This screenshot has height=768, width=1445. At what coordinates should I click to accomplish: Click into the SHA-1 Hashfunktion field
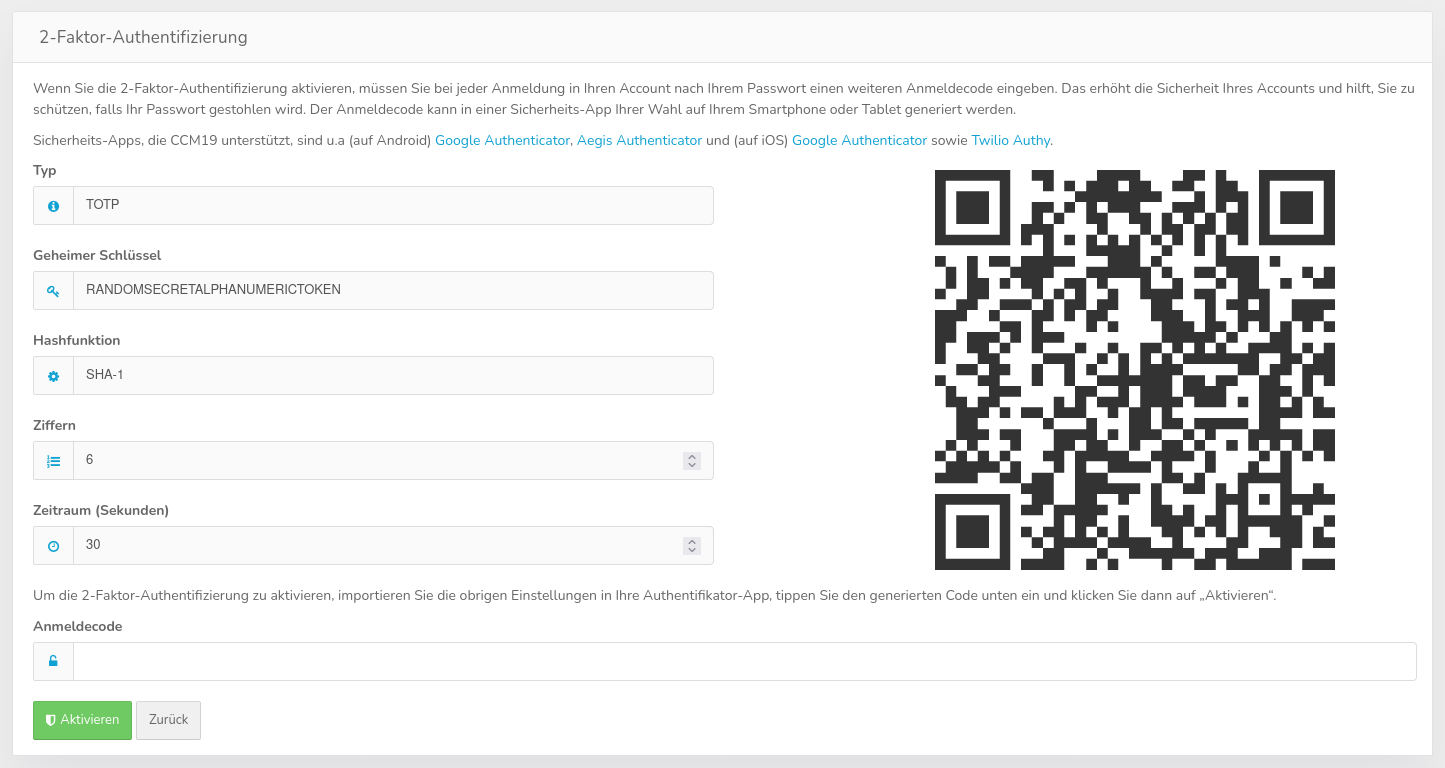click(393, 376)
